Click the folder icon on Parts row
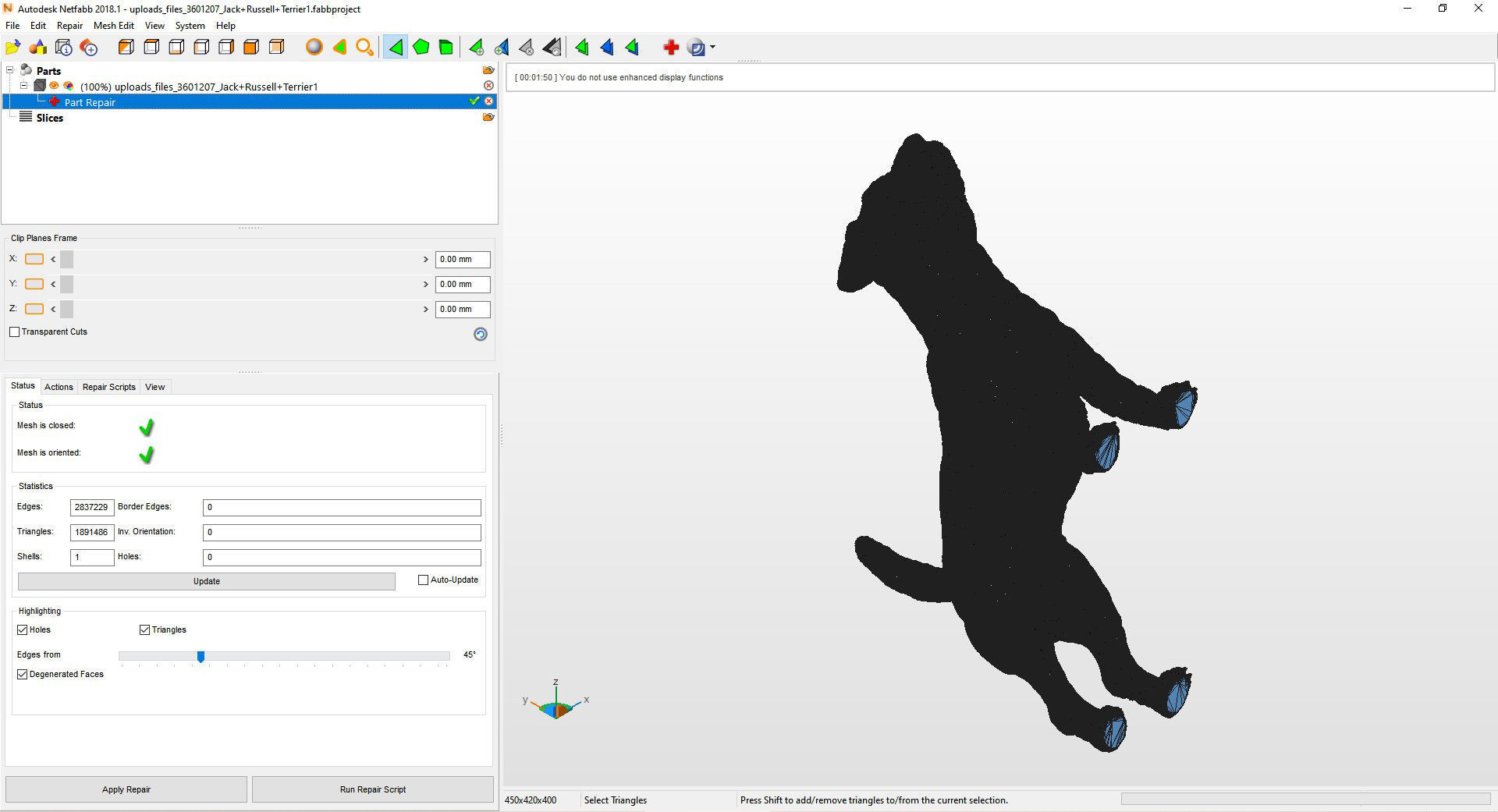Image resolution: width=1498 pixels, height=812 pixels. (x=488, y=70)
